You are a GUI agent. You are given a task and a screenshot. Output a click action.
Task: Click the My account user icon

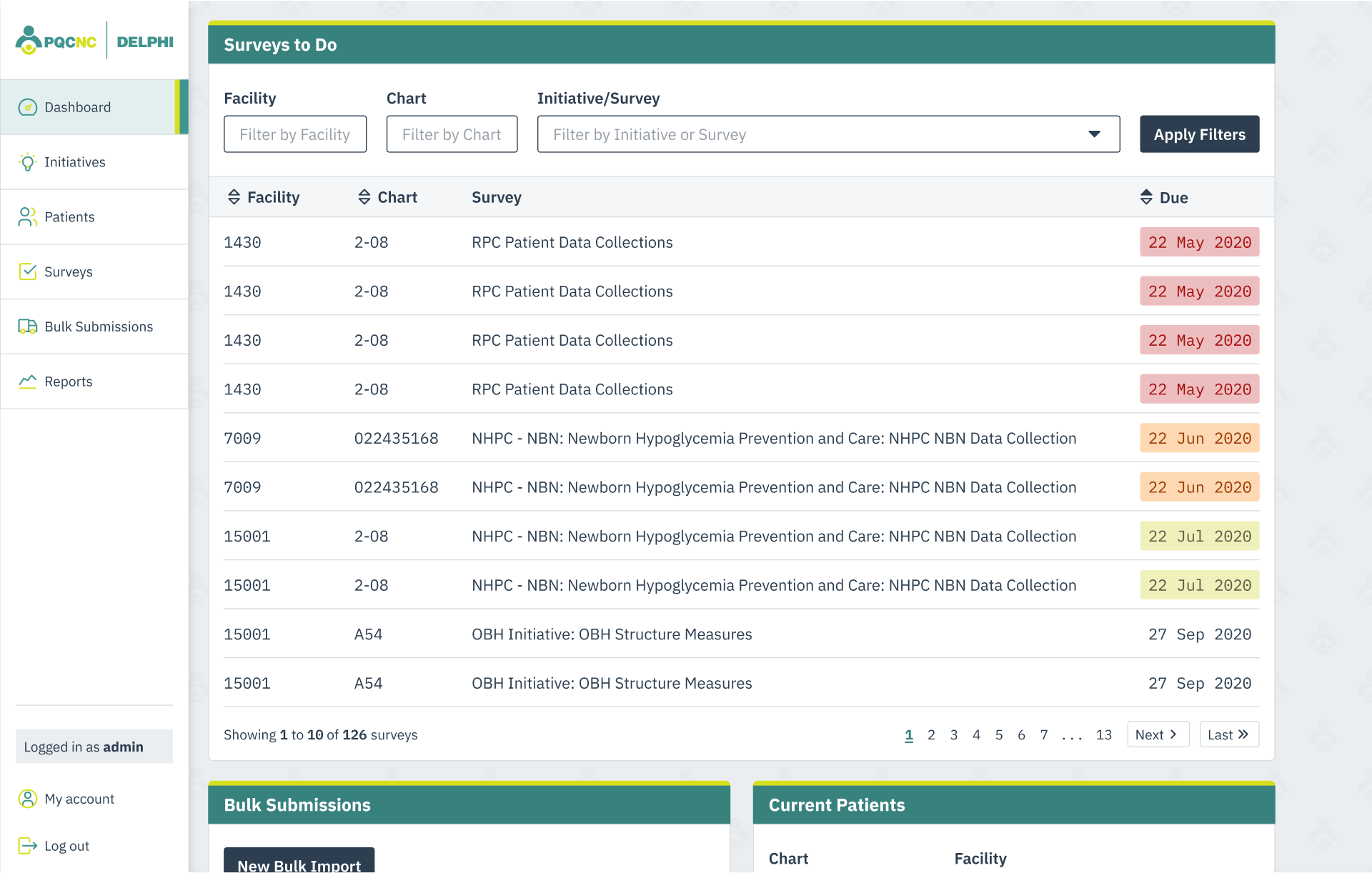coord(27,799)
